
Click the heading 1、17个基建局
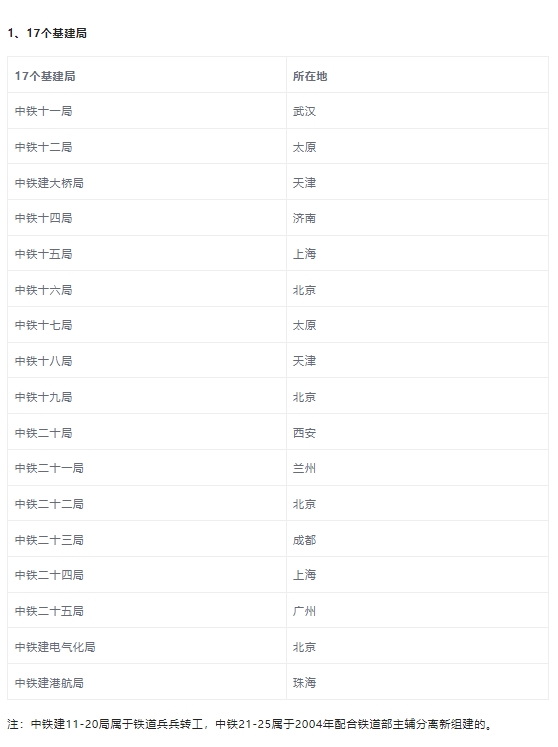point(47,33)
